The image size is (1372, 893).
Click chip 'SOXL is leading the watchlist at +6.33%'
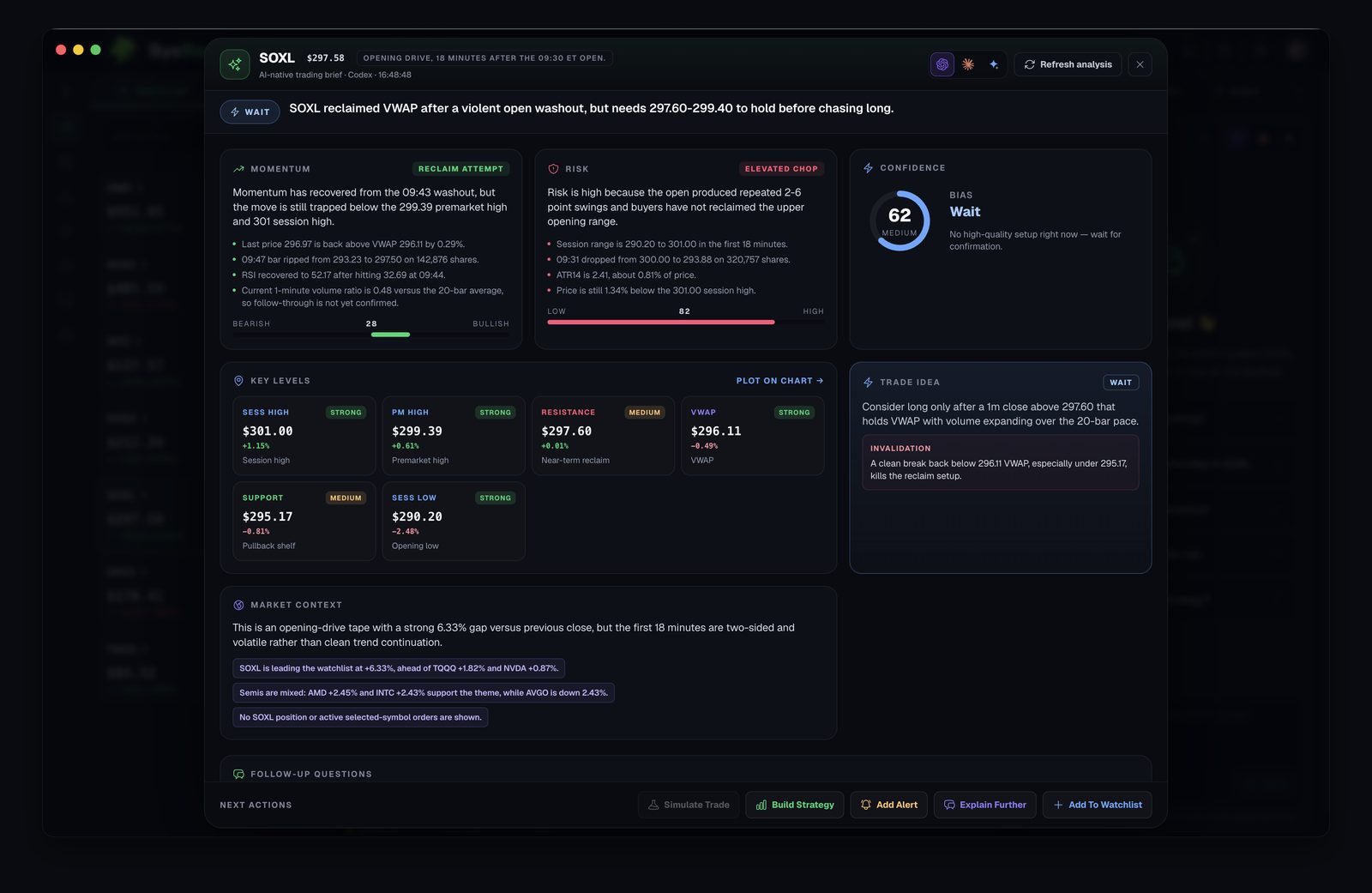[x=399, y=668]
